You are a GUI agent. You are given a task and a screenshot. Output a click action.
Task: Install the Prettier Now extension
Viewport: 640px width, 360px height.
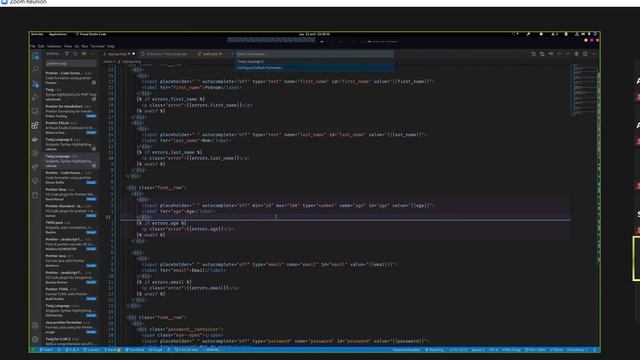(x=91, y=199)
